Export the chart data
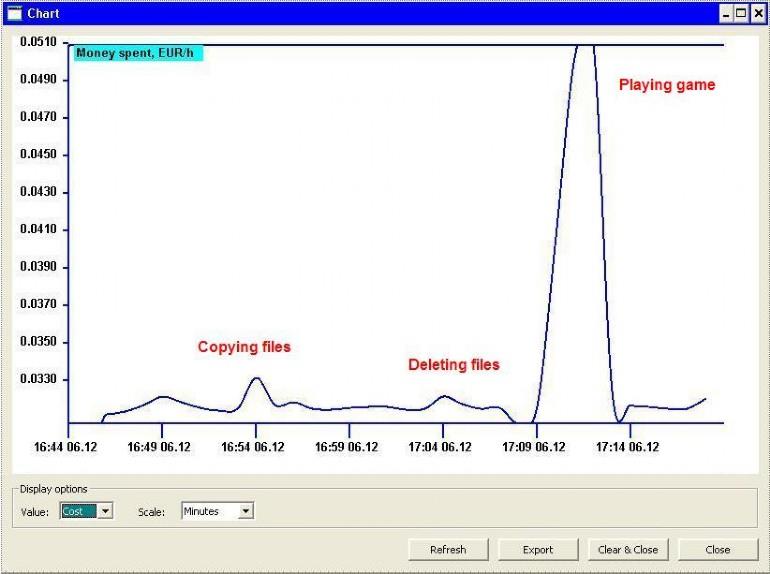 538,549
